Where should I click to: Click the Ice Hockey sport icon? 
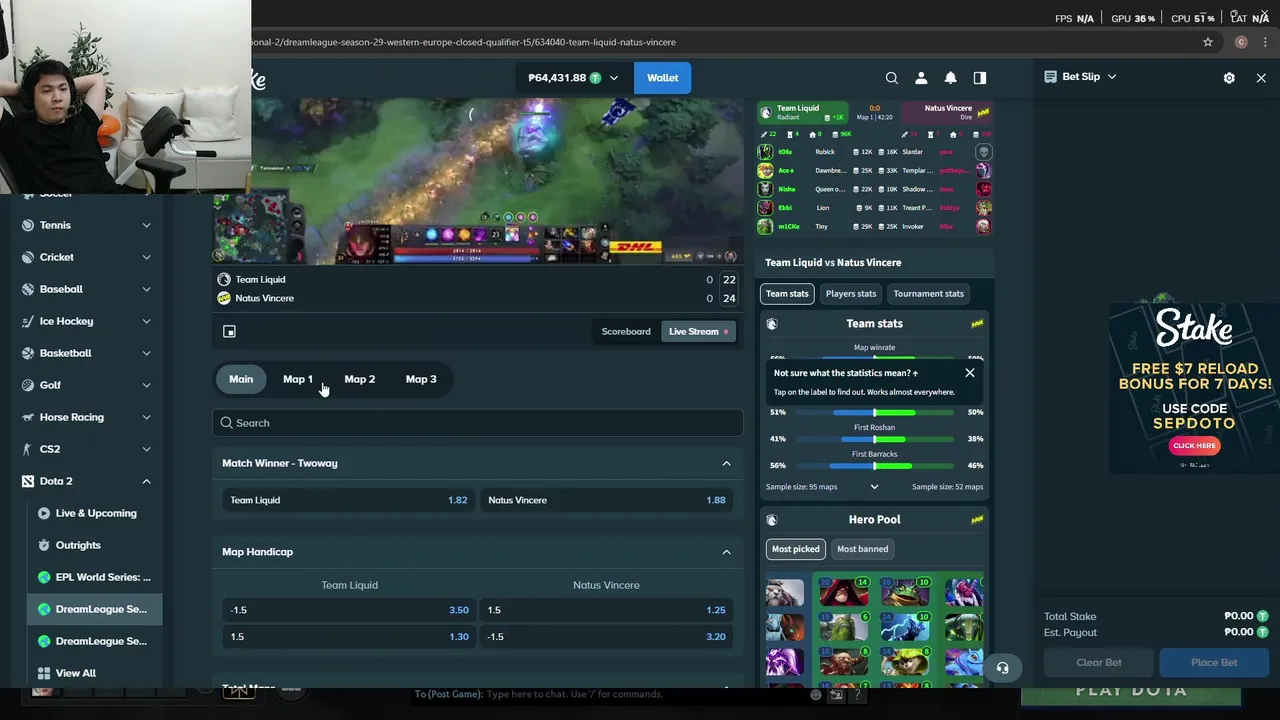pyautogui.click(x=28, y=321)
